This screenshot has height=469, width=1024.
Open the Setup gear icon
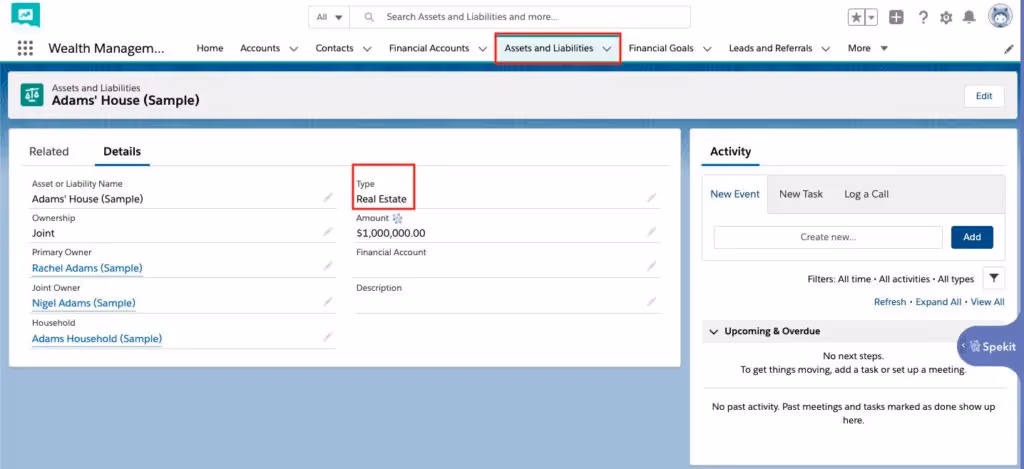[x=946, y=18]
